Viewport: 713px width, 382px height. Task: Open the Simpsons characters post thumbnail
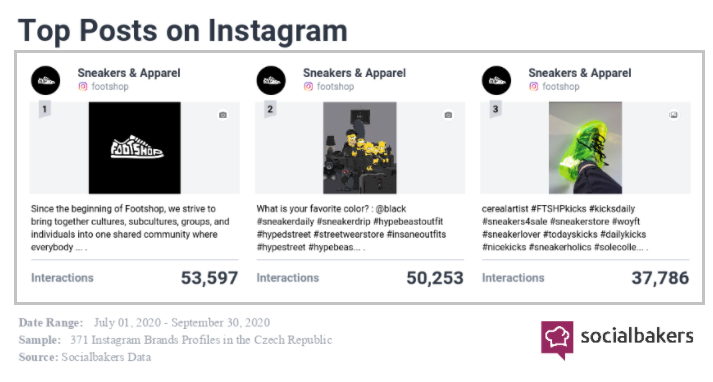pyautogui.click(x=360, y=148)
